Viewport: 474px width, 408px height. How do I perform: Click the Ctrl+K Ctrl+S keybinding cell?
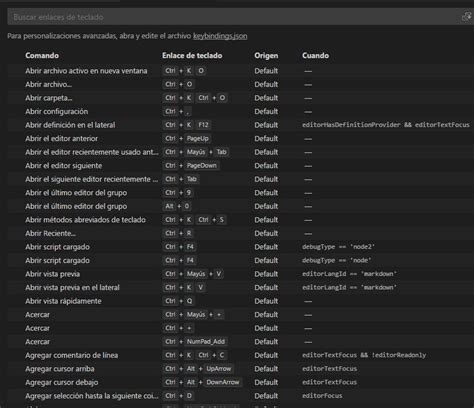(x=195, y=220)
